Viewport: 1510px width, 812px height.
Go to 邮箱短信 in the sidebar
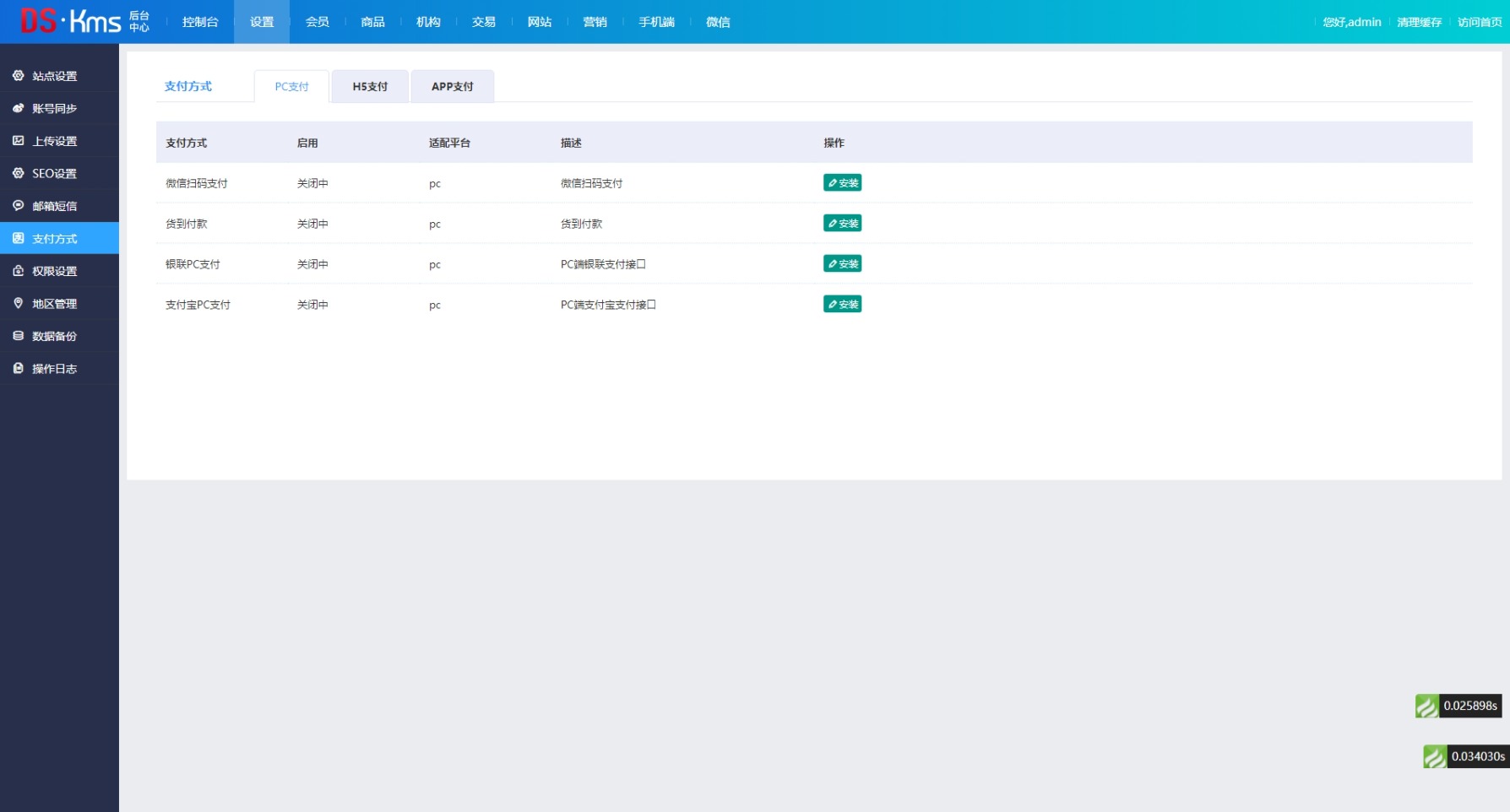59,206
